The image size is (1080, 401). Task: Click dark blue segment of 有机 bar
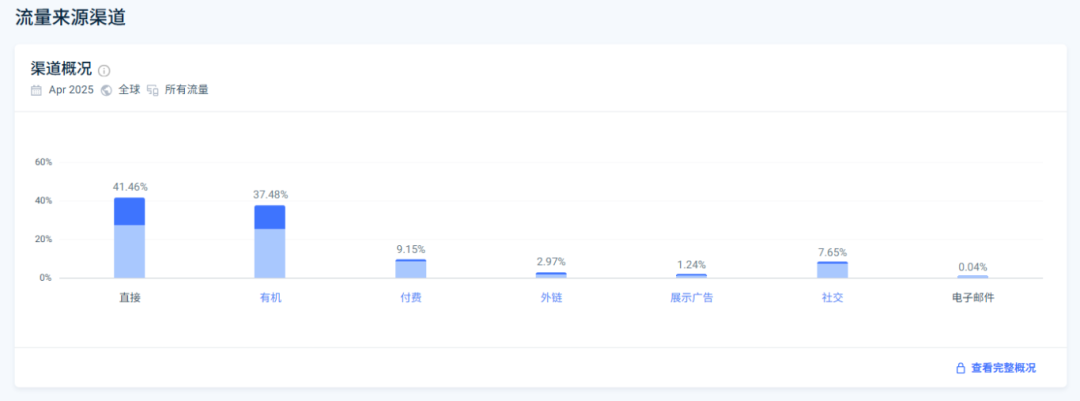coord(270,217)
